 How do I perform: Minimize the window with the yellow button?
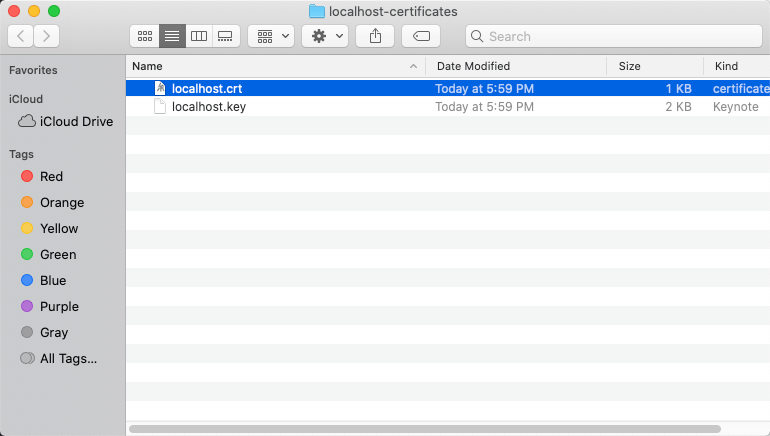(x=34, y=11)
